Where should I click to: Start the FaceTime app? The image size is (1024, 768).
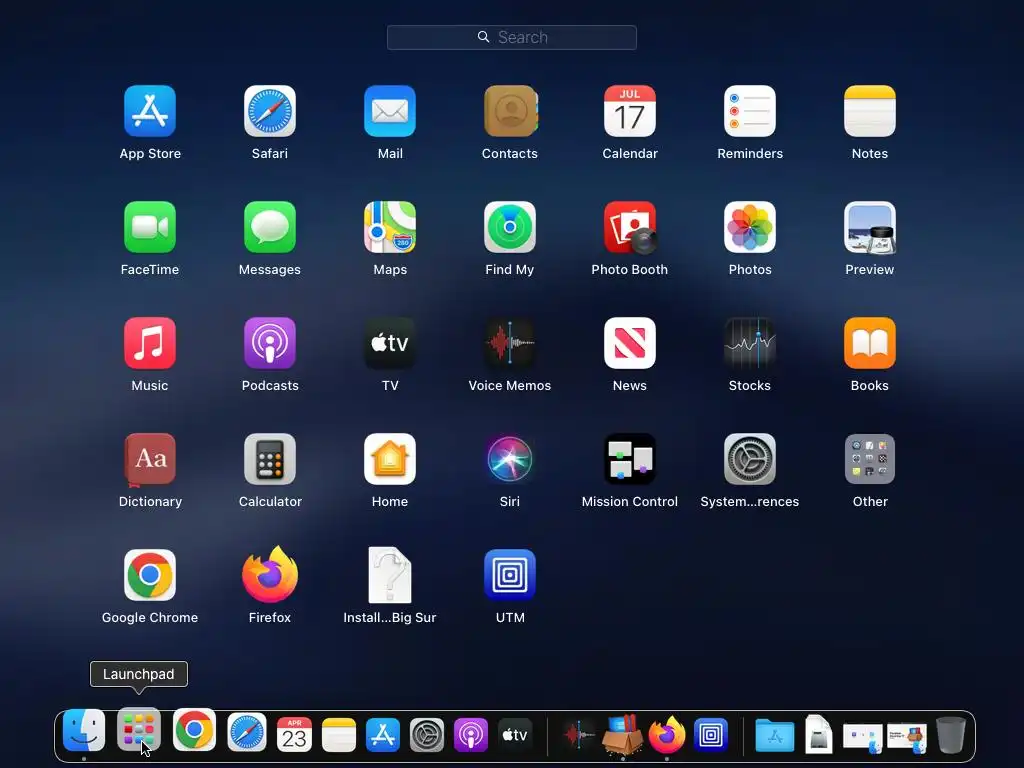pos(150,227)
